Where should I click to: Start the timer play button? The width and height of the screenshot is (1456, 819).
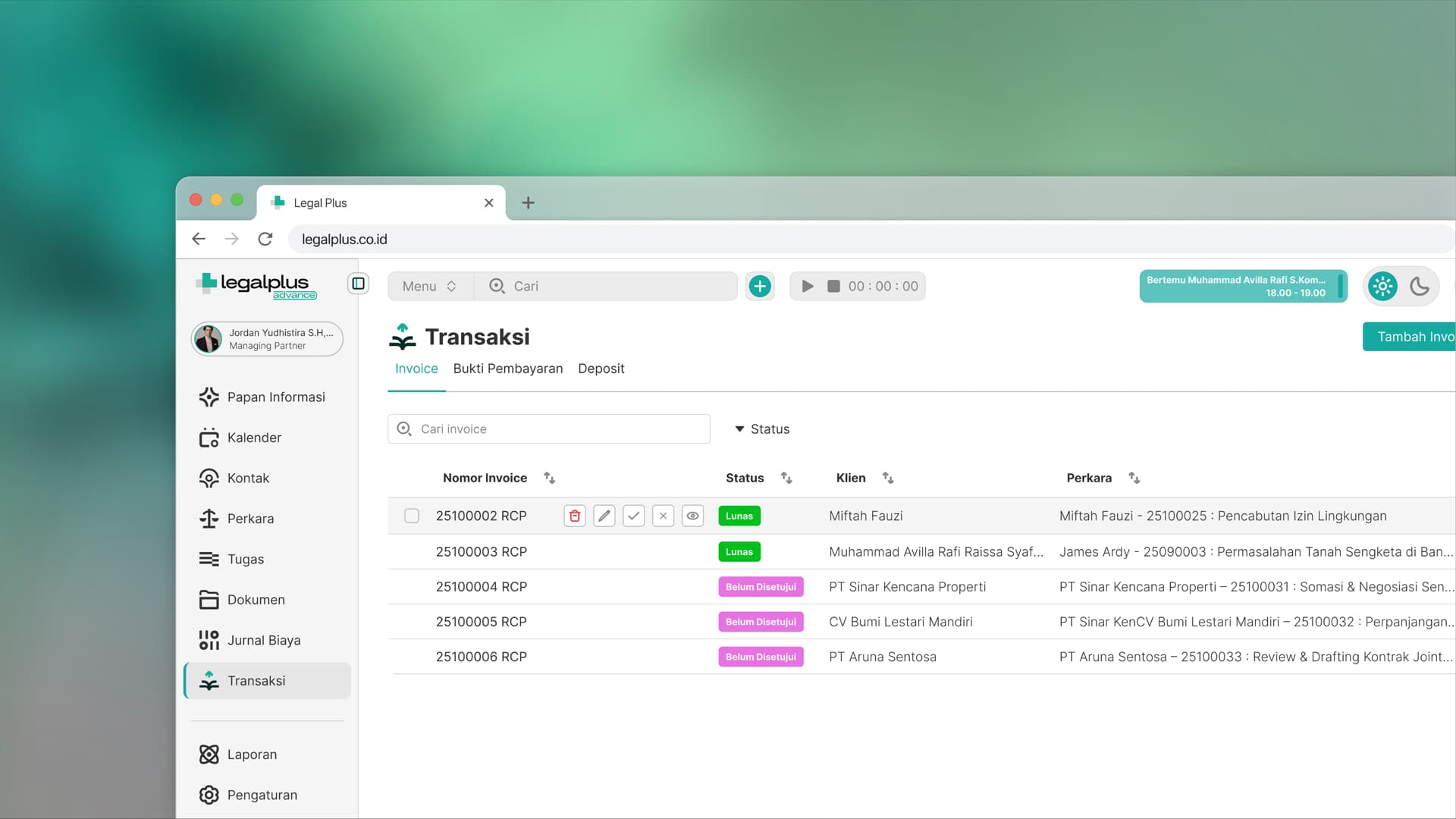(x=808, y=286)
